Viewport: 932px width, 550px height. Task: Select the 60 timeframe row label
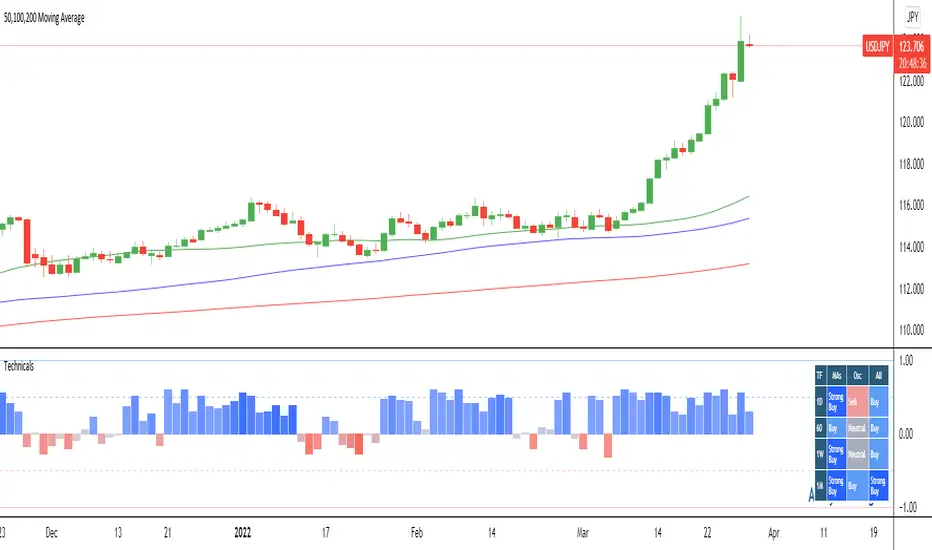click(x=820, y=428)
